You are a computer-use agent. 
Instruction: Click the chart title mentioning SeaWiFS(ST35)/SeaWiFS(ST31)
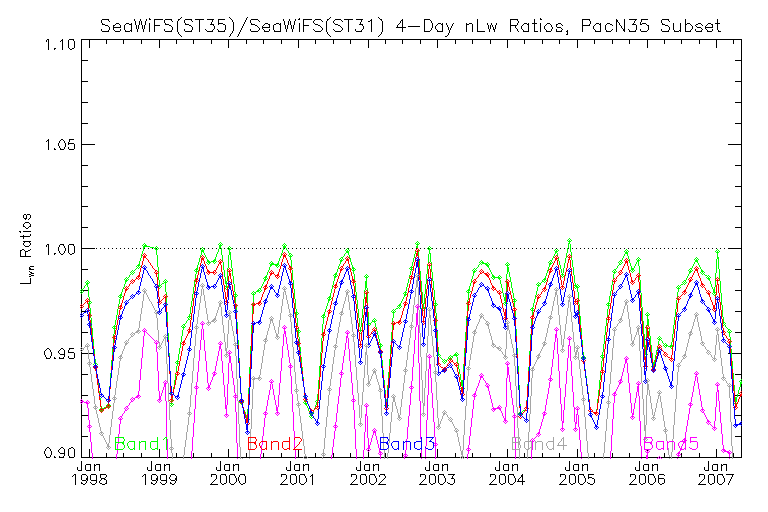click(410, 25)
